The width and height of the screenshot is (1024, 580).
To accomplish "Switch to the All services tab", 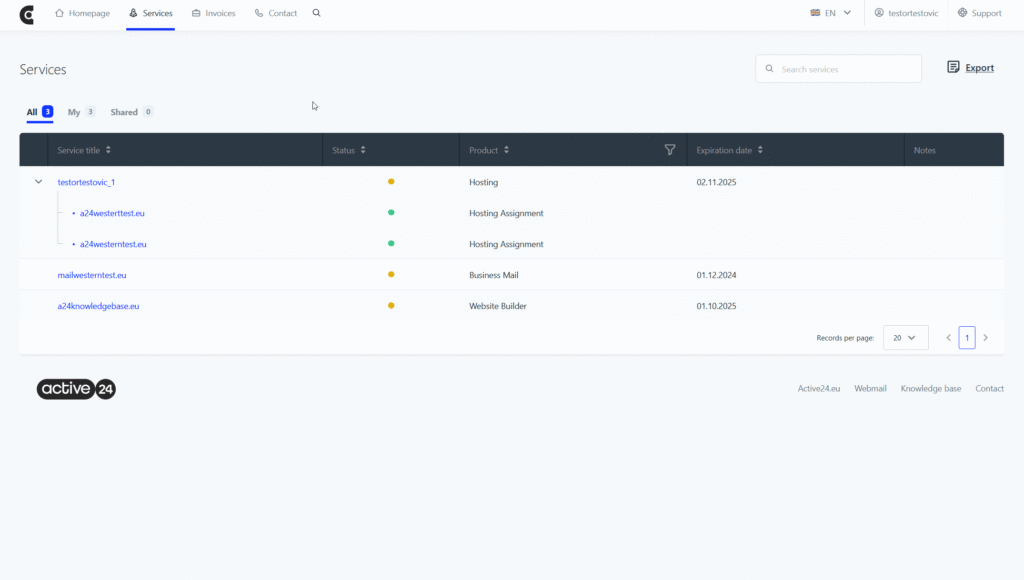I will (x=39, y=112).
